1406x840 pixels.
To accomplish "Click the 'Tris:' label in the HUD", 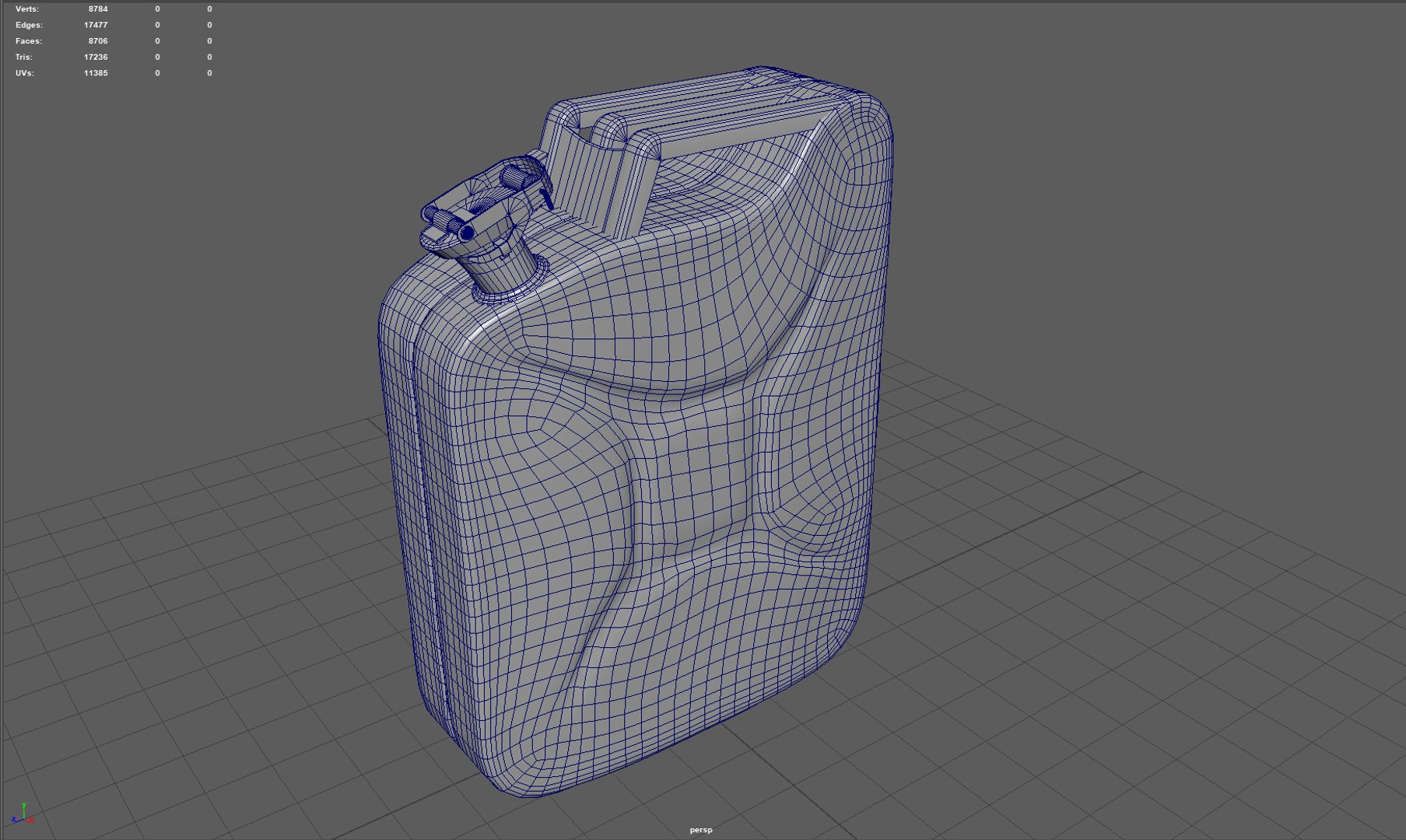I will click(24, 57).
